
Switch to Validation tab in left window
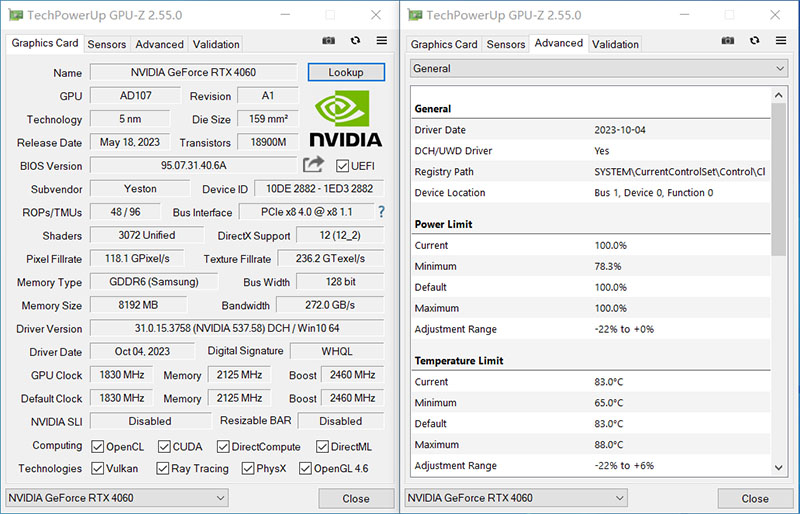216,44
